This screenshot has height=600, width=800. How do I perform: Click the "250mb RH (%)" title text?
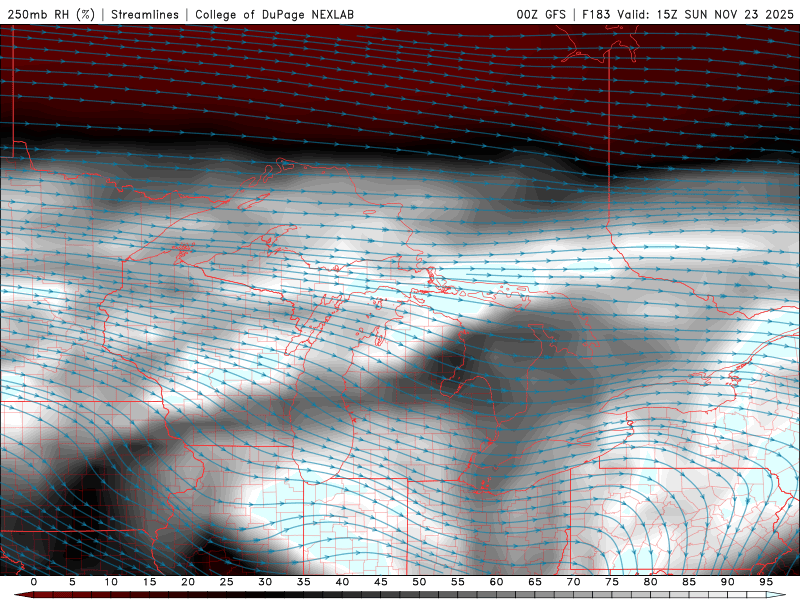(51, 14)
